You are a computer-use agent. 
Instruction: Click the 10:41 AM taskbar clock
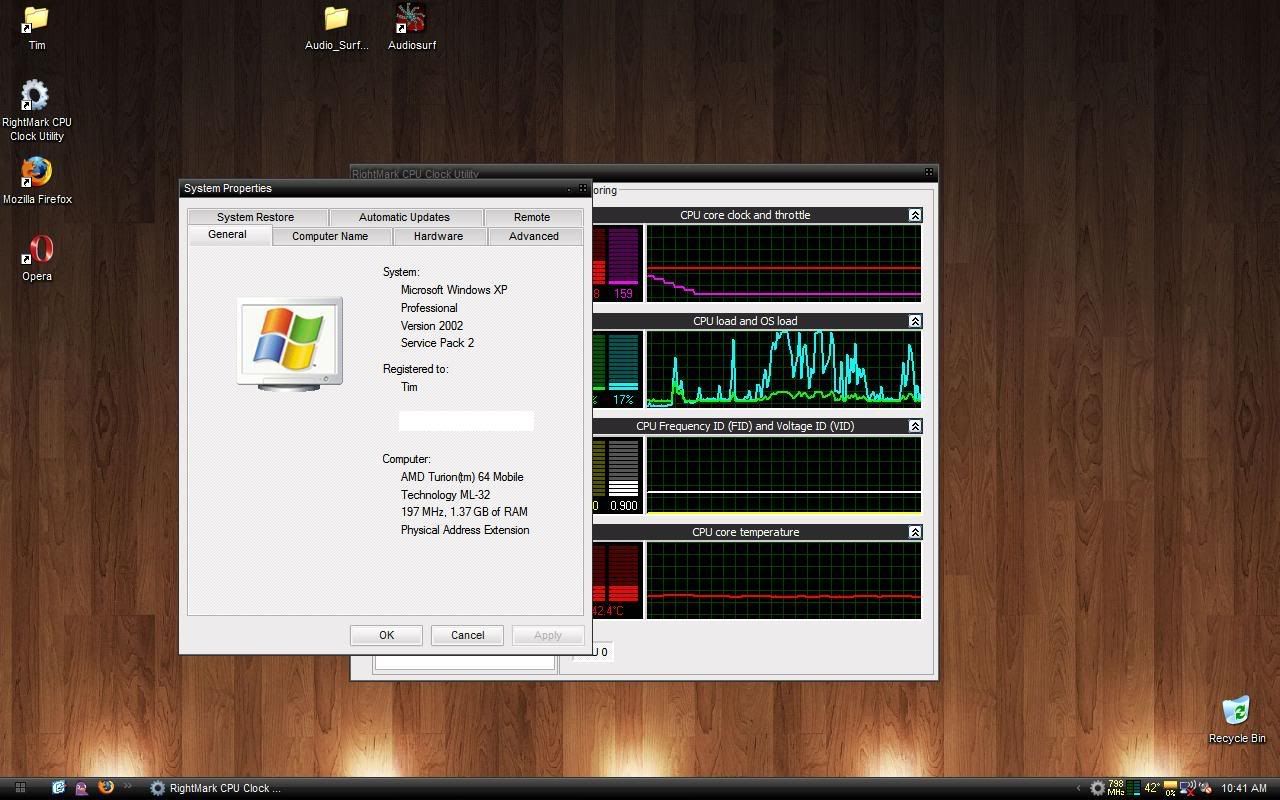click(x=1244, y=788)
